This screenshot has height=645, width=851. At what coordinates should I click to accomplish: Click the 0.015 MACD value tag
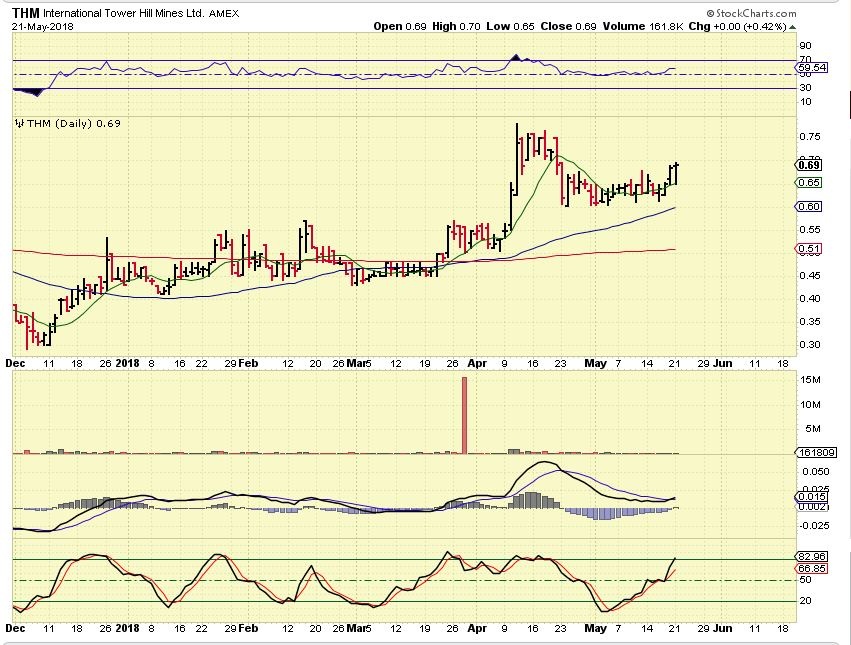(x=813, y=497)
